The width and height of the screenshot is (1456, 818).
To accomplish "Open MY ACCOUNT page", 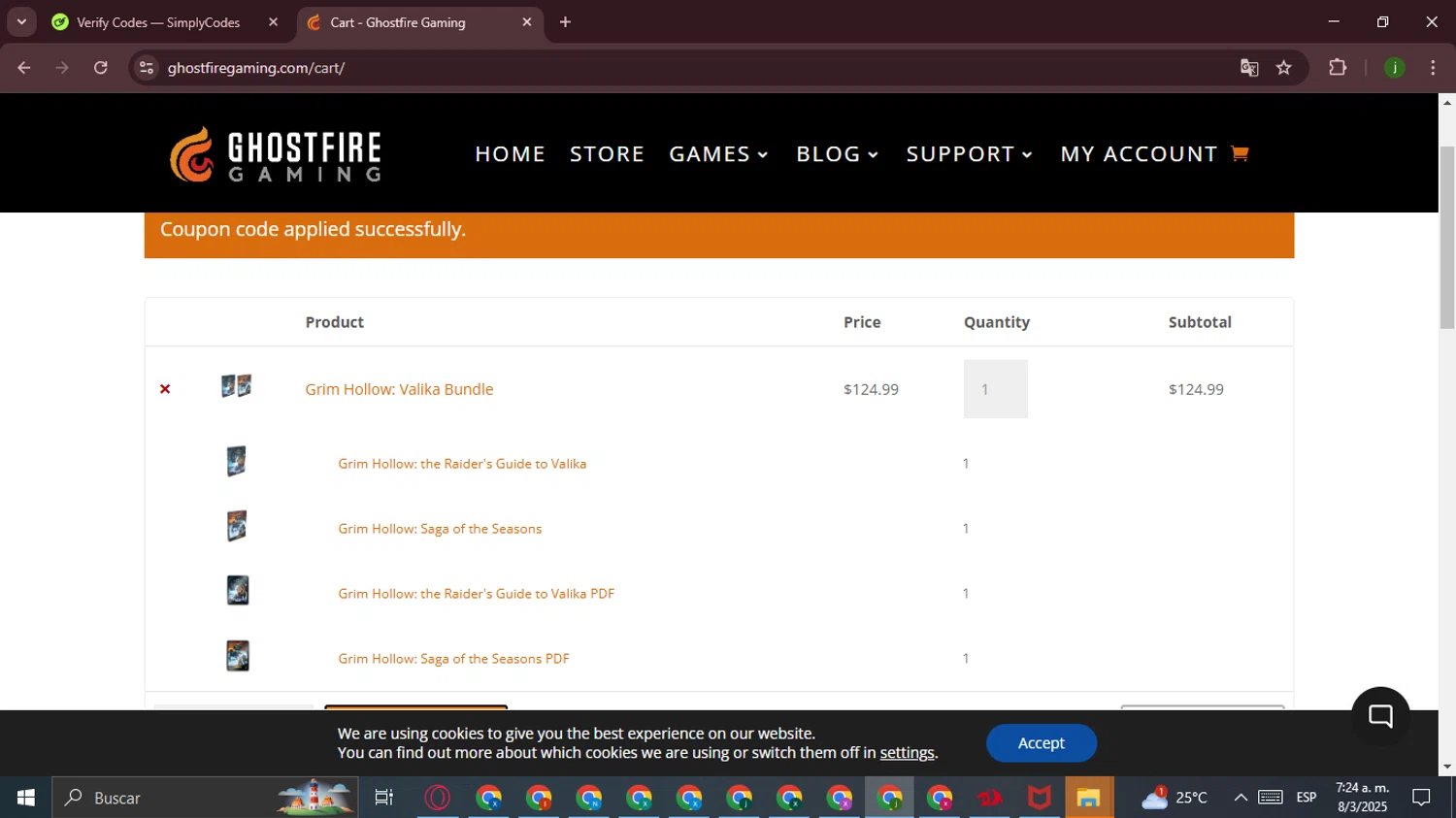I will click(x=1139, y=154).
